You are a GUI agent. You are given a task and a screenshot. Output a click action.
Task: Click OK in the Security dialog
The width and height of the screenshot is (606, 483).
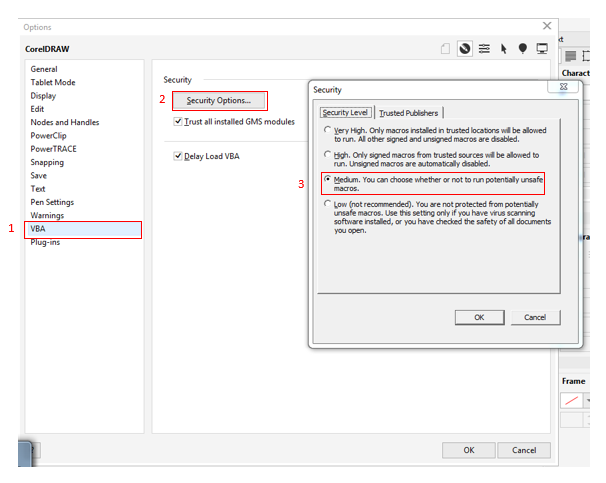click(479, 317)
